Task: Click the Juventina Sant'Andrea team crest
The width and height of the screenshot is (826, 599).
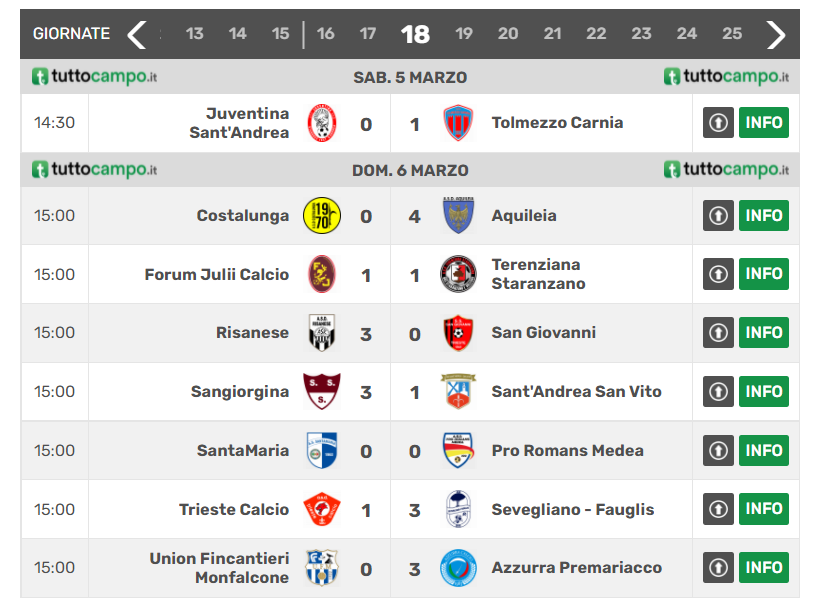Action: [322, 123]
